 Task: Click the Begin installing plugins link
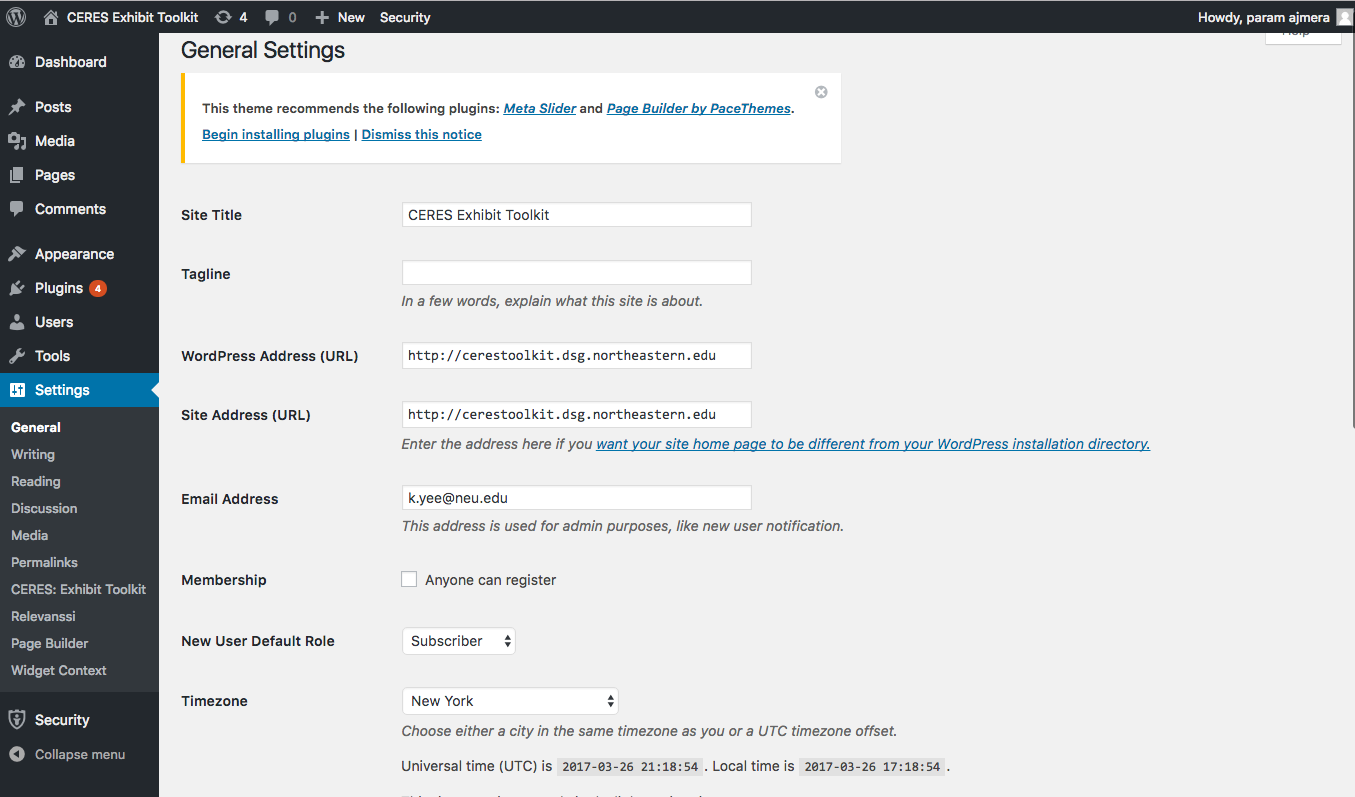click(x=276, y=134)
